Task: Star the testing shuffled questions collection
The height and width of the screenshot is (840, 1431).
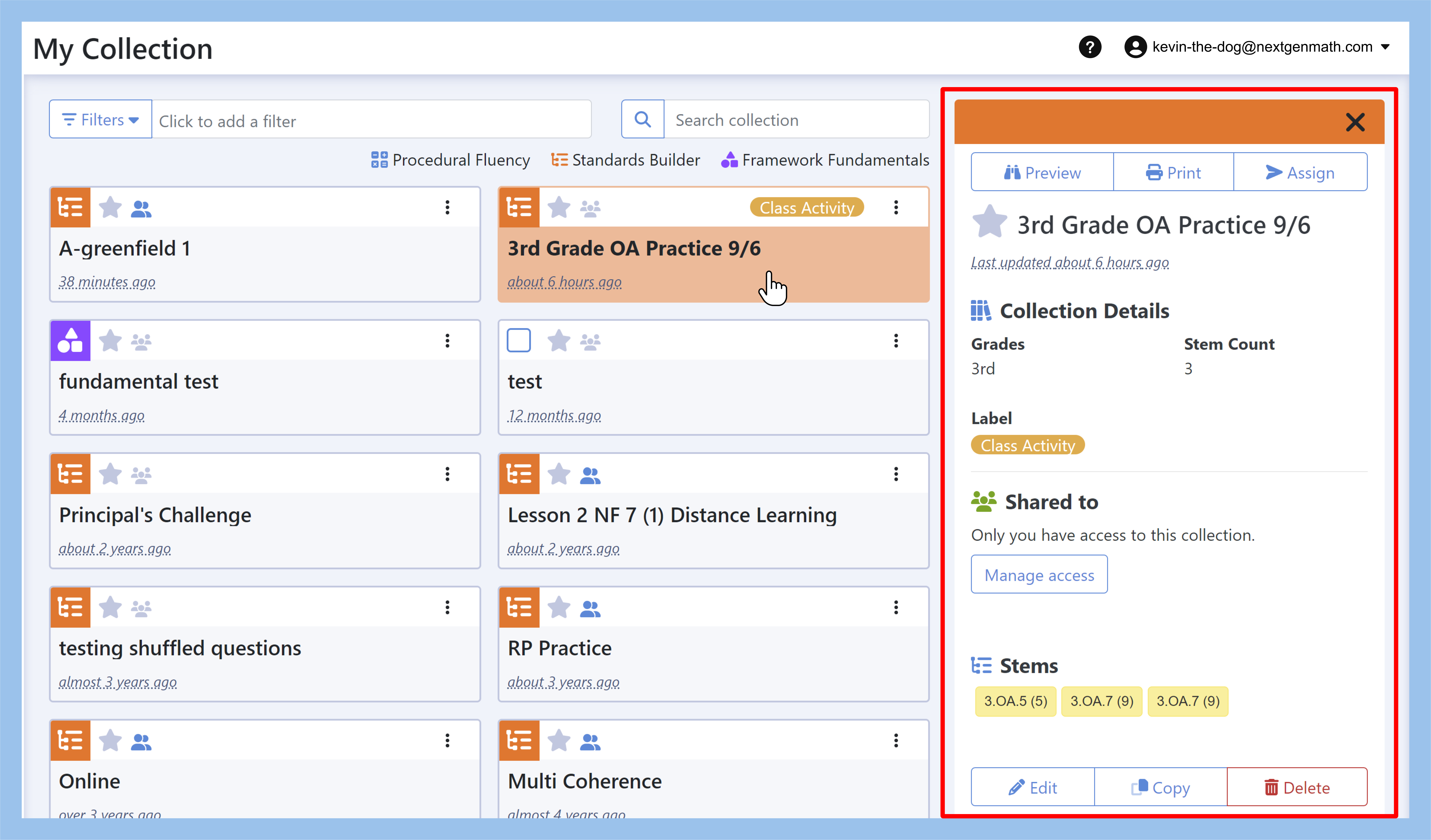Action: pos(110,607)
